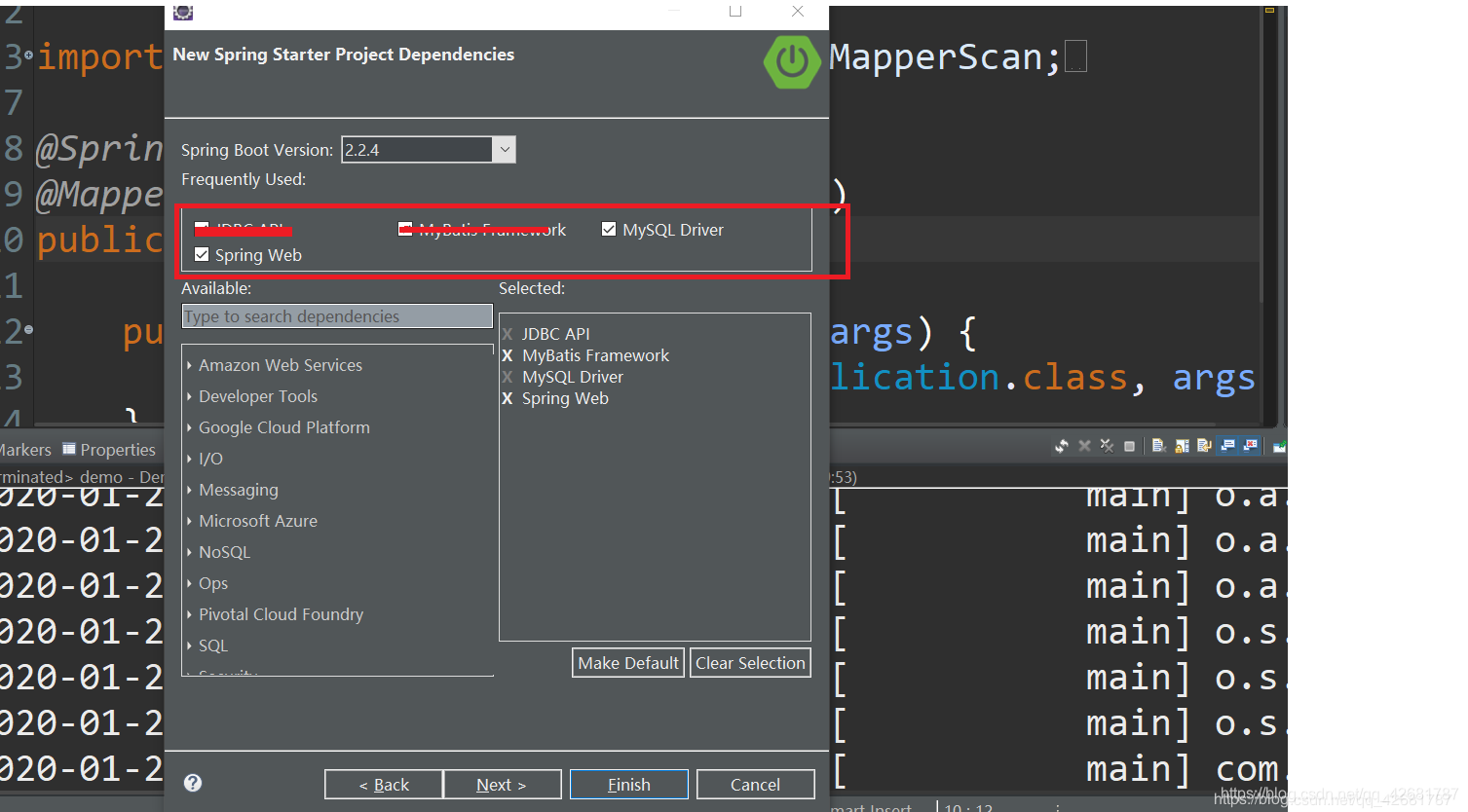Image resolution: width=1468 pixels, height=812 pixels.
Task: Toggle show console when standard out changes
Action: (x=1227, y=446)
